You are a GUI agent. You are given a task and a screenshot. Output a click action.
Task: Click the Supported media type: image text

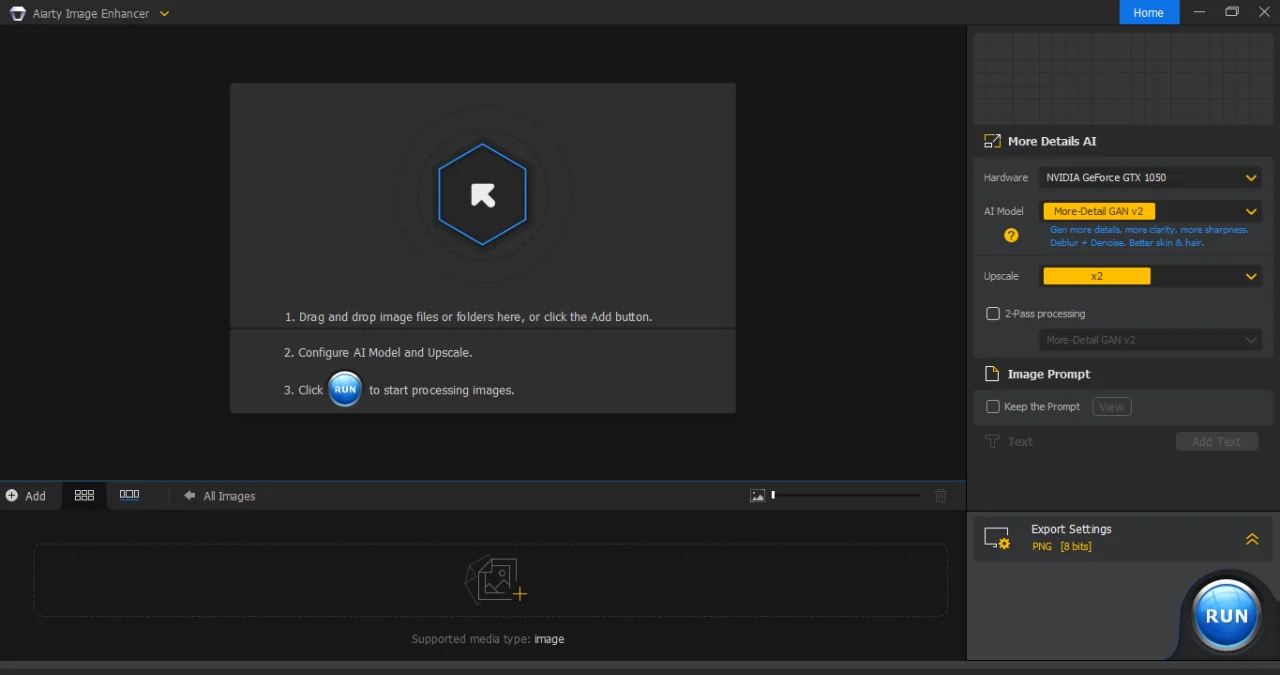point(488,639)
